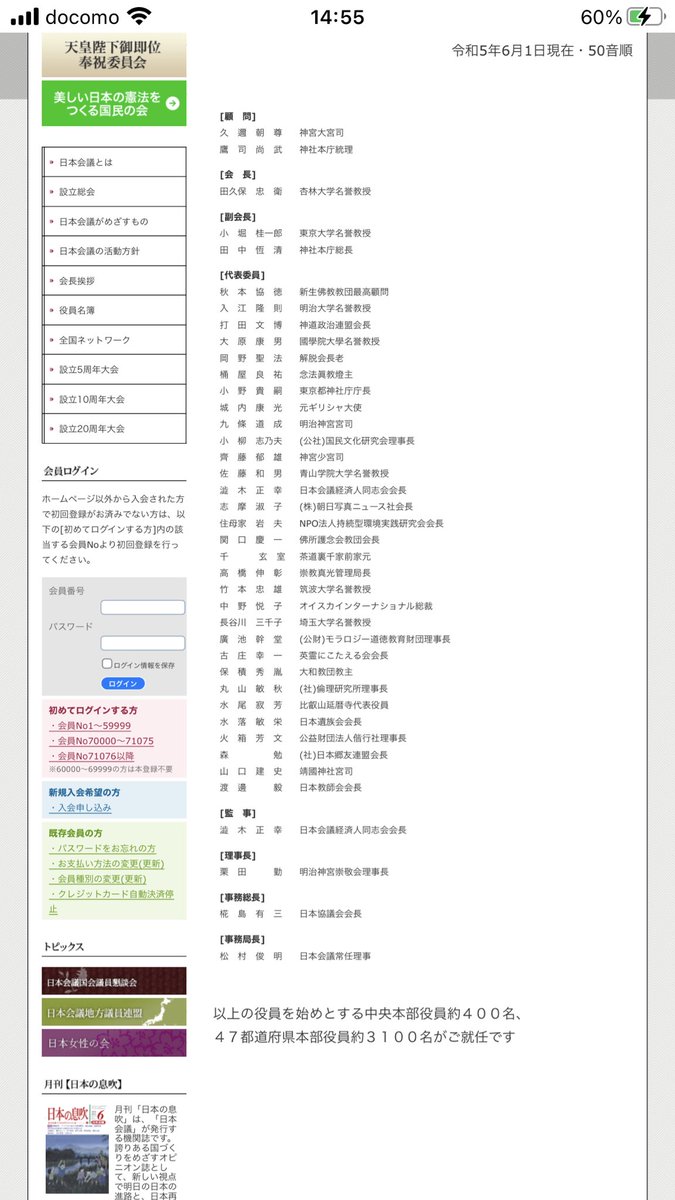Open the 設立総会 menu item

tap(114, 191)
